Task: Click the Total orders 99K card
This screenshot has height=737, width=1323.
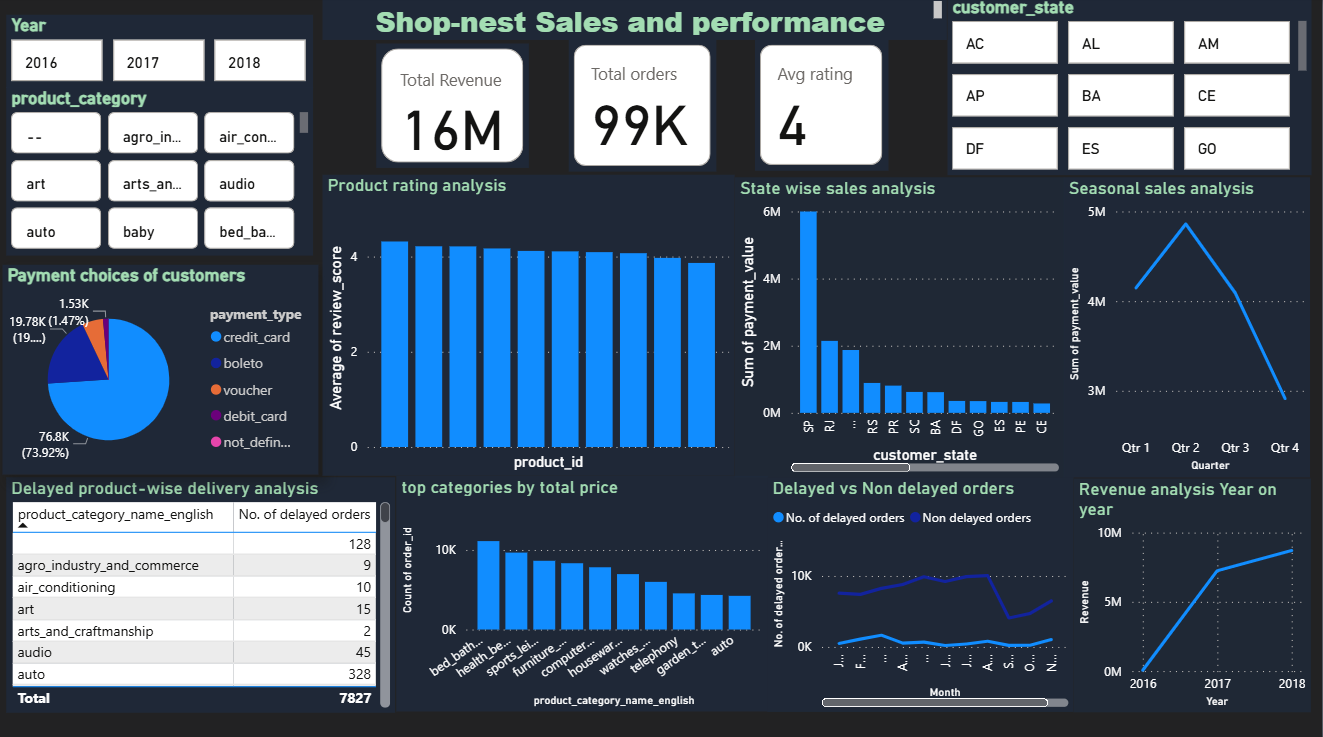Action: tap(640, 105)
